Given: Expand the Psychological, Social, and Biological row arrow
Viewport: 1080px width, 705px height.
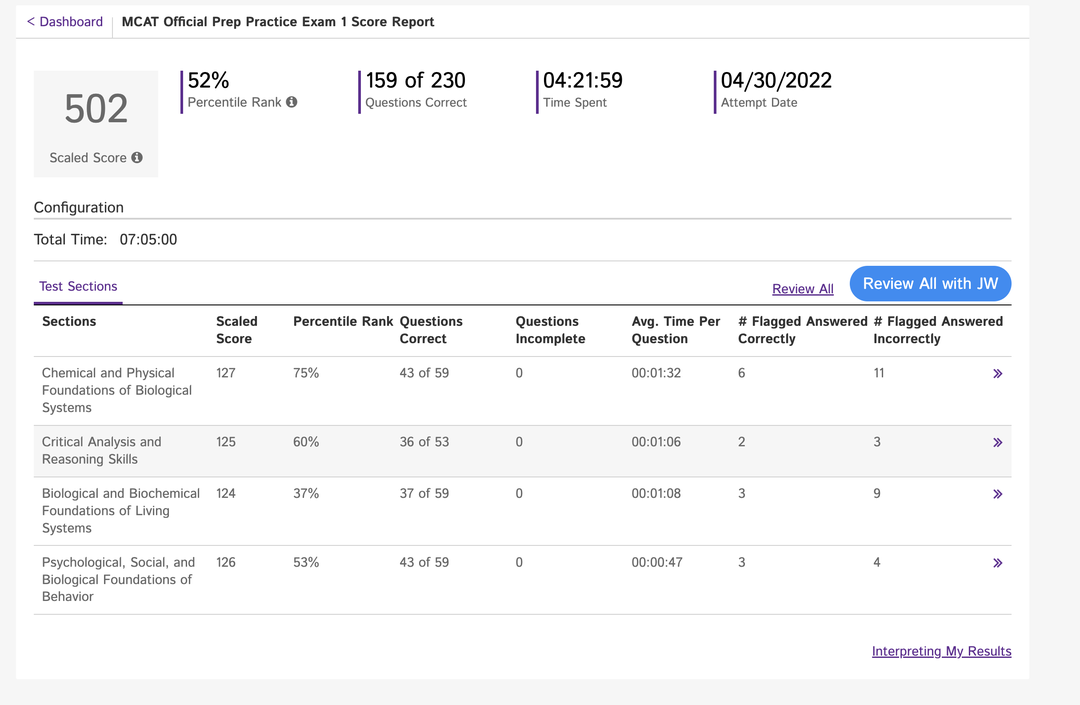Looking at the screenshot, I should coord(997,563).
